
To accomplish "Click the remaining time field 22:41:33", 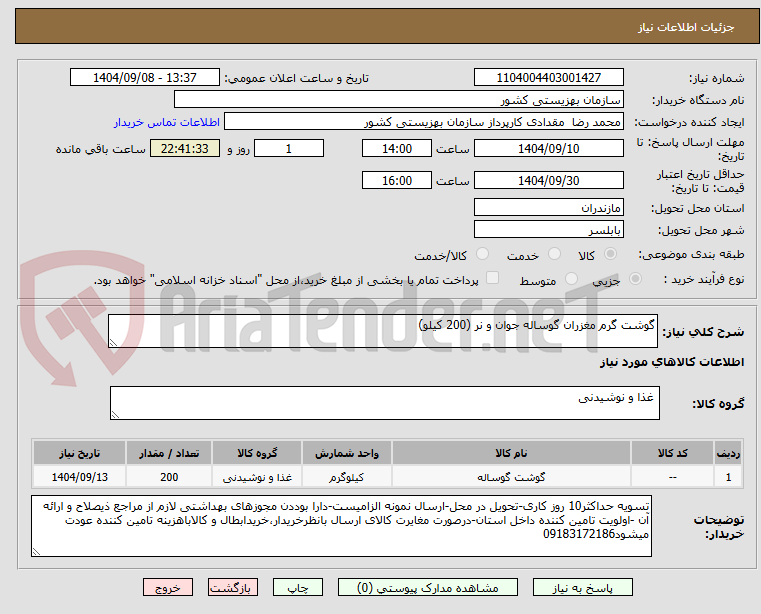I will click(185, 148).
